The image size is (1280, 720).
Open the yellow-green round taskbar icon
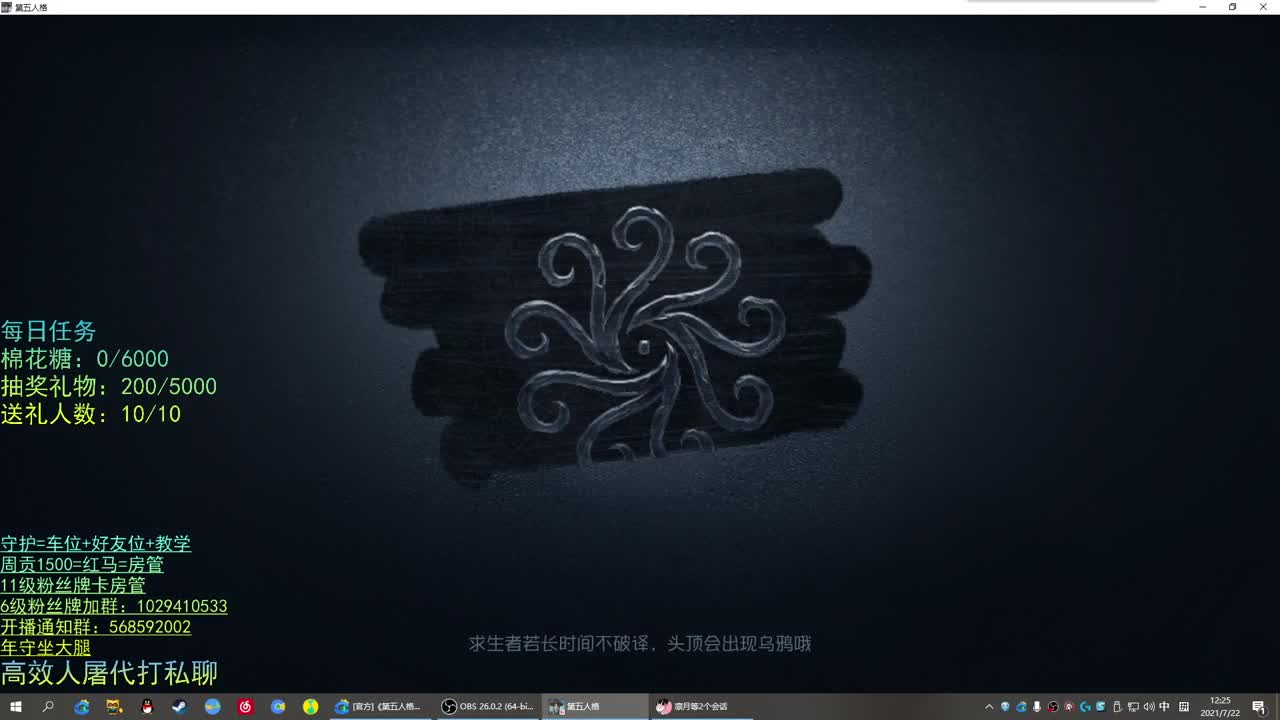310,707
